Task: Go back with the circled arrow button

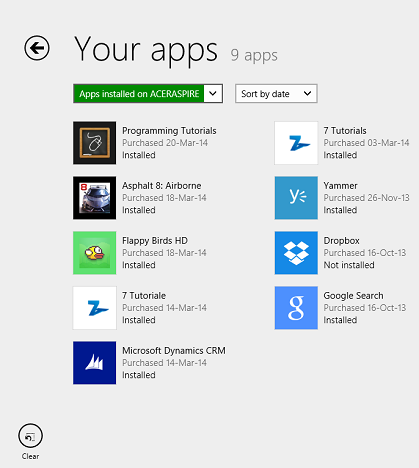Action: click(37, 48)
